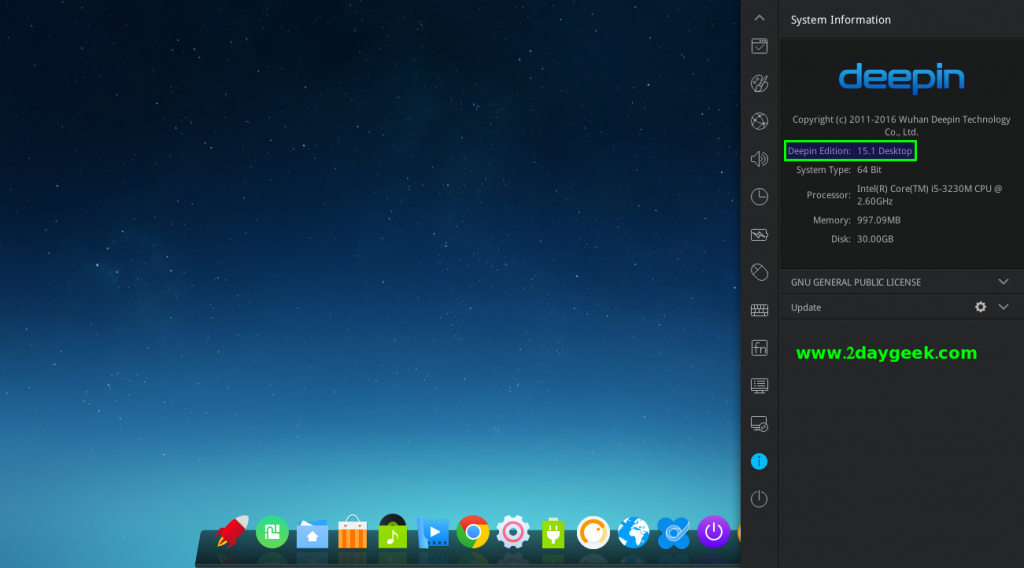Image resolution: width=1024 pixels, height=568 pixels.
Task: Open Power management battery icon in sidebar
Action: [x=759, y=235]
